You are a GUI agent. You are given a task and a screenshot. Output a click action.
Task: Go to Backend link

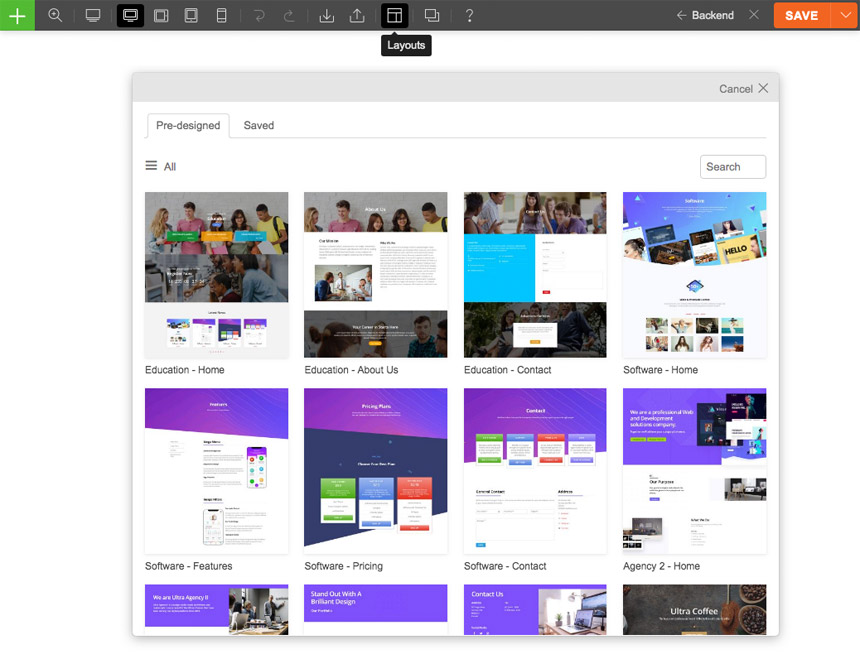(x=705, y=15)
